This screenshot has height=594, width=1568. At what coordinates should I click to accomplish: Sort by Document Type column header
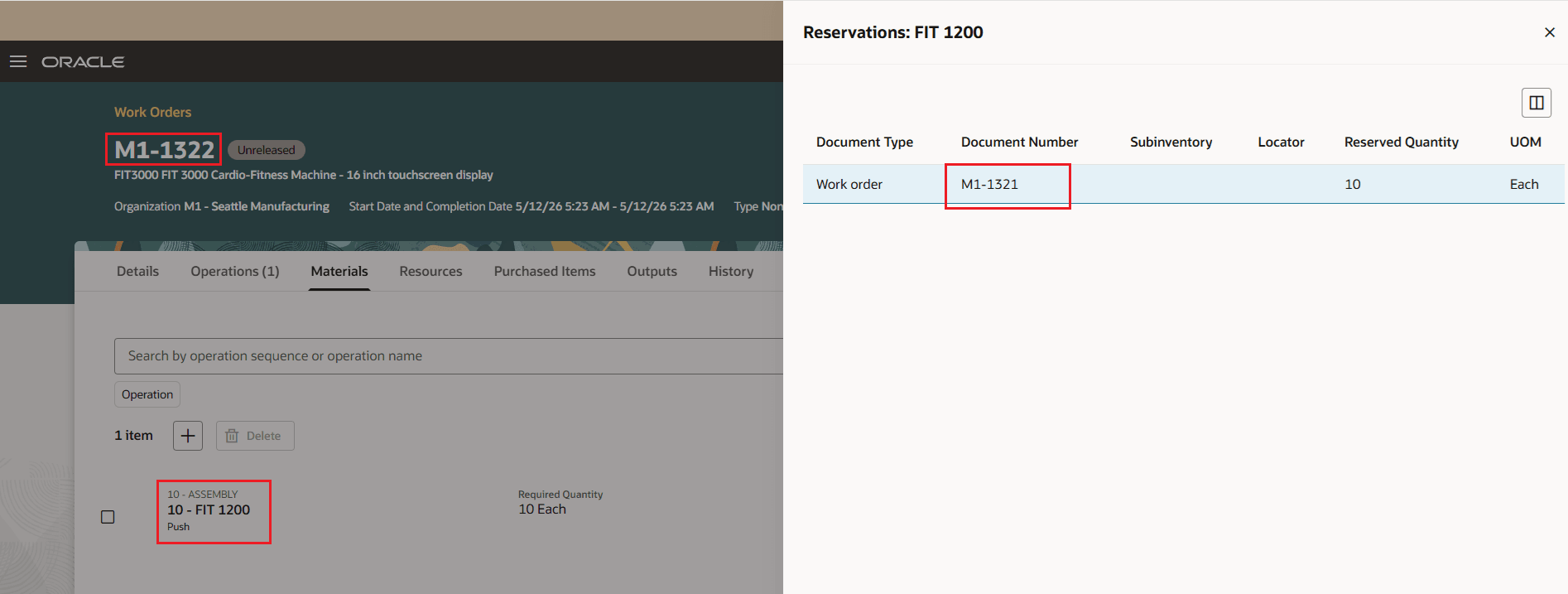(x=864, y=142)
